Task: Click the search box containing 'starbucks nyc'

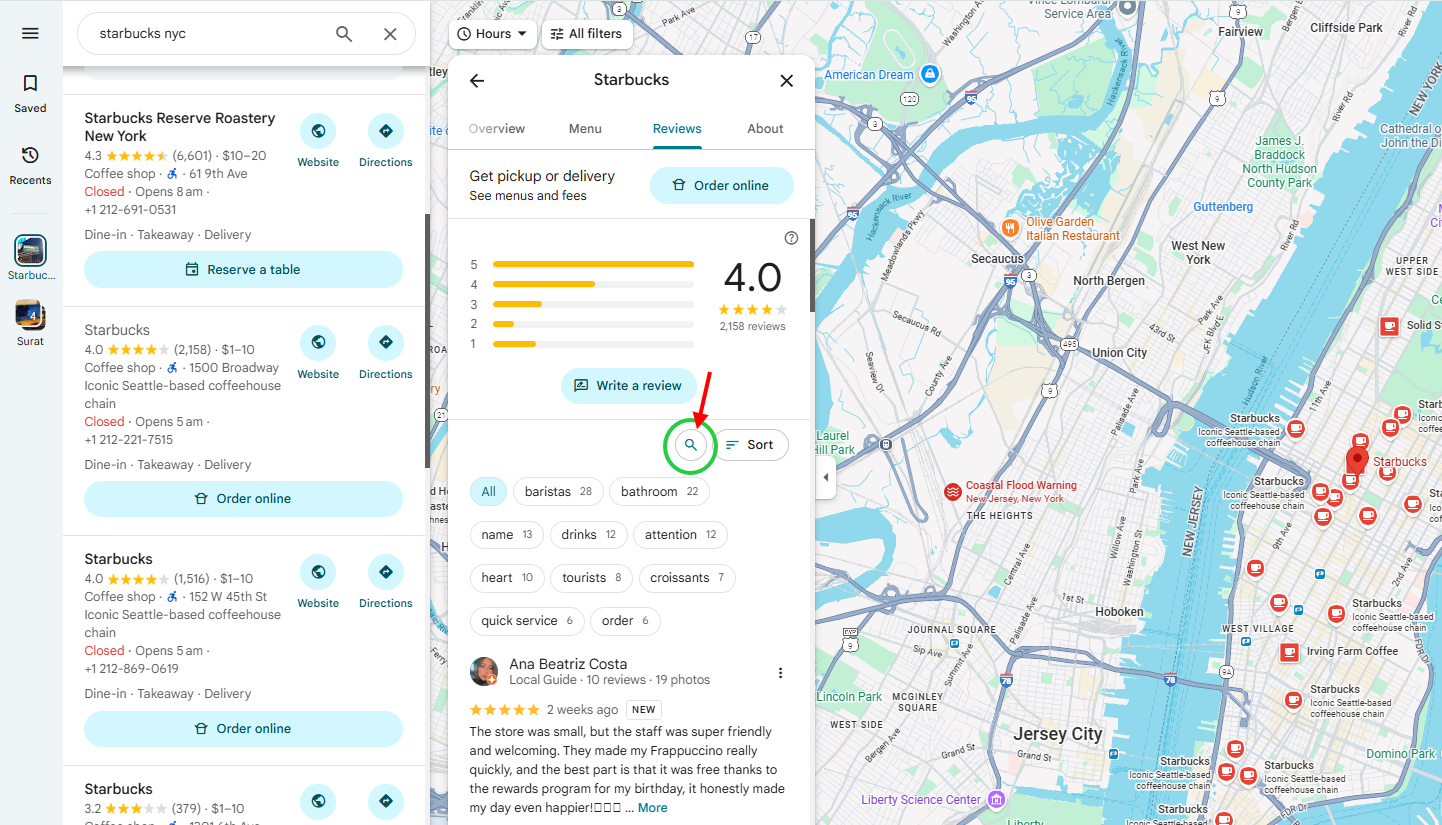Action: 210,34
